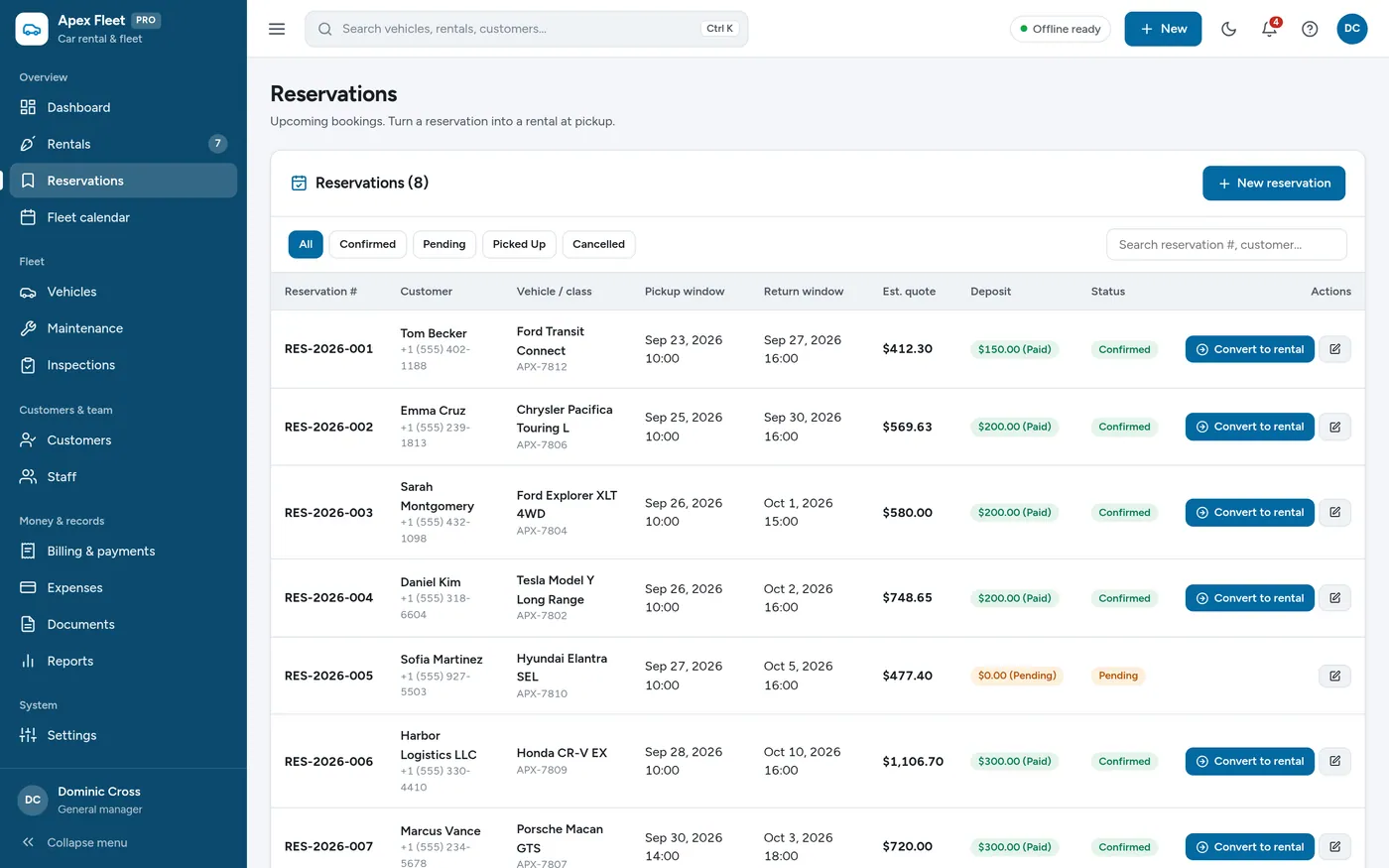Filter reservations by Confirmed
Viewport: 1389px width, 868px height.
tap(367, 244)
